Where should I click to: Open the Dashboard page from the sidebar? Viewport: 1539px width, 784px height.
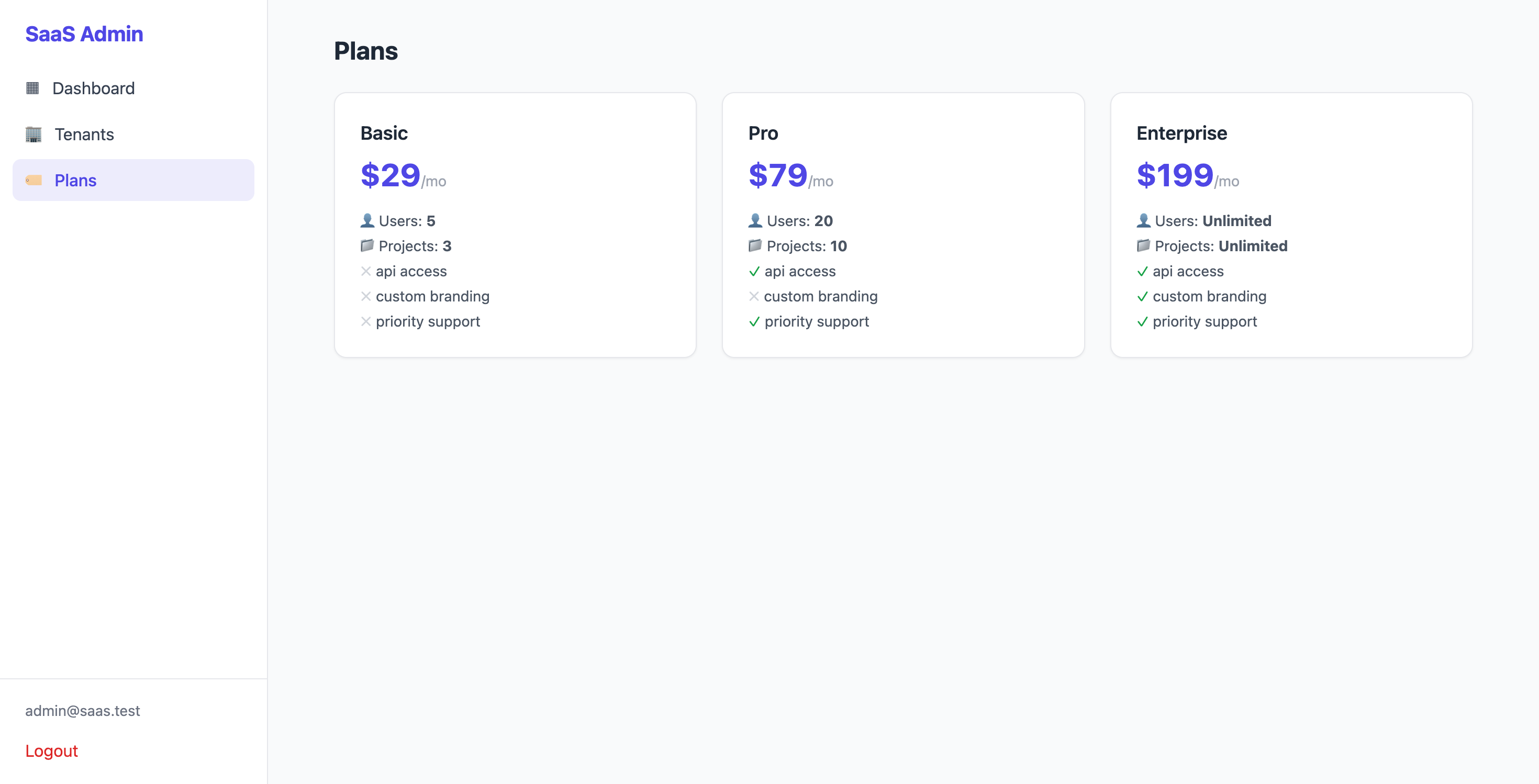pyautogui.click(x=133, y=88)
